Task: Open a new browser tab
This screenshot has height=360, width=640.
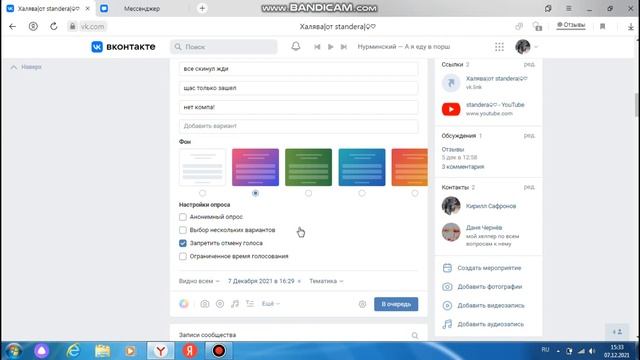Action: pos(202,8)
